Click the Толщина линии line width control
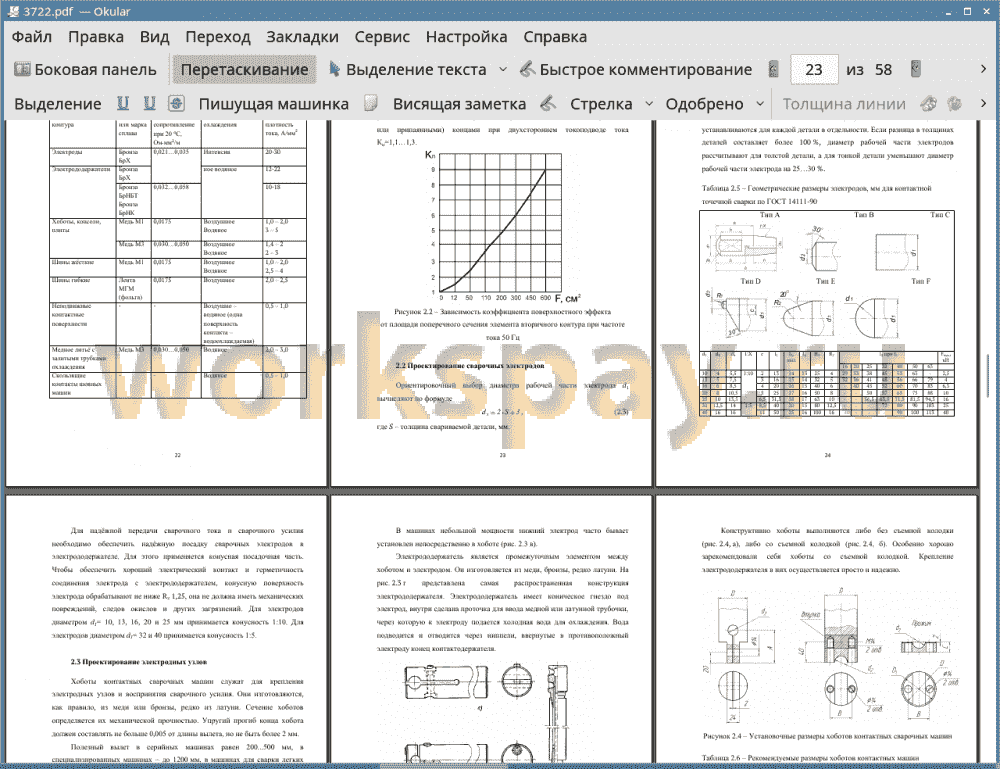This screenshot has height=769, width=1000. coord(844,104)
